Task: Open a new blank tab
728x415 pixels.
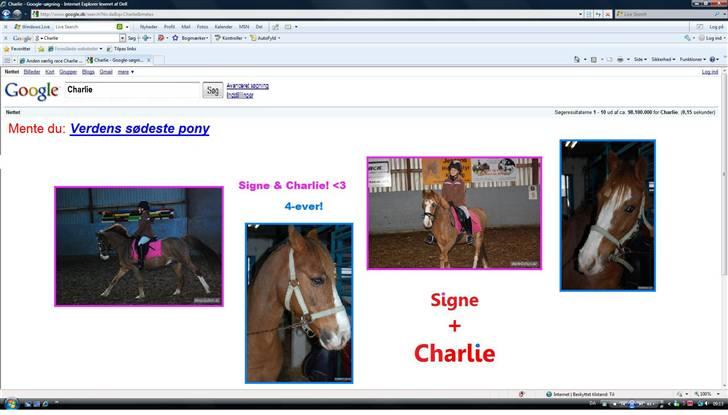Action: (x=159, y=60)
